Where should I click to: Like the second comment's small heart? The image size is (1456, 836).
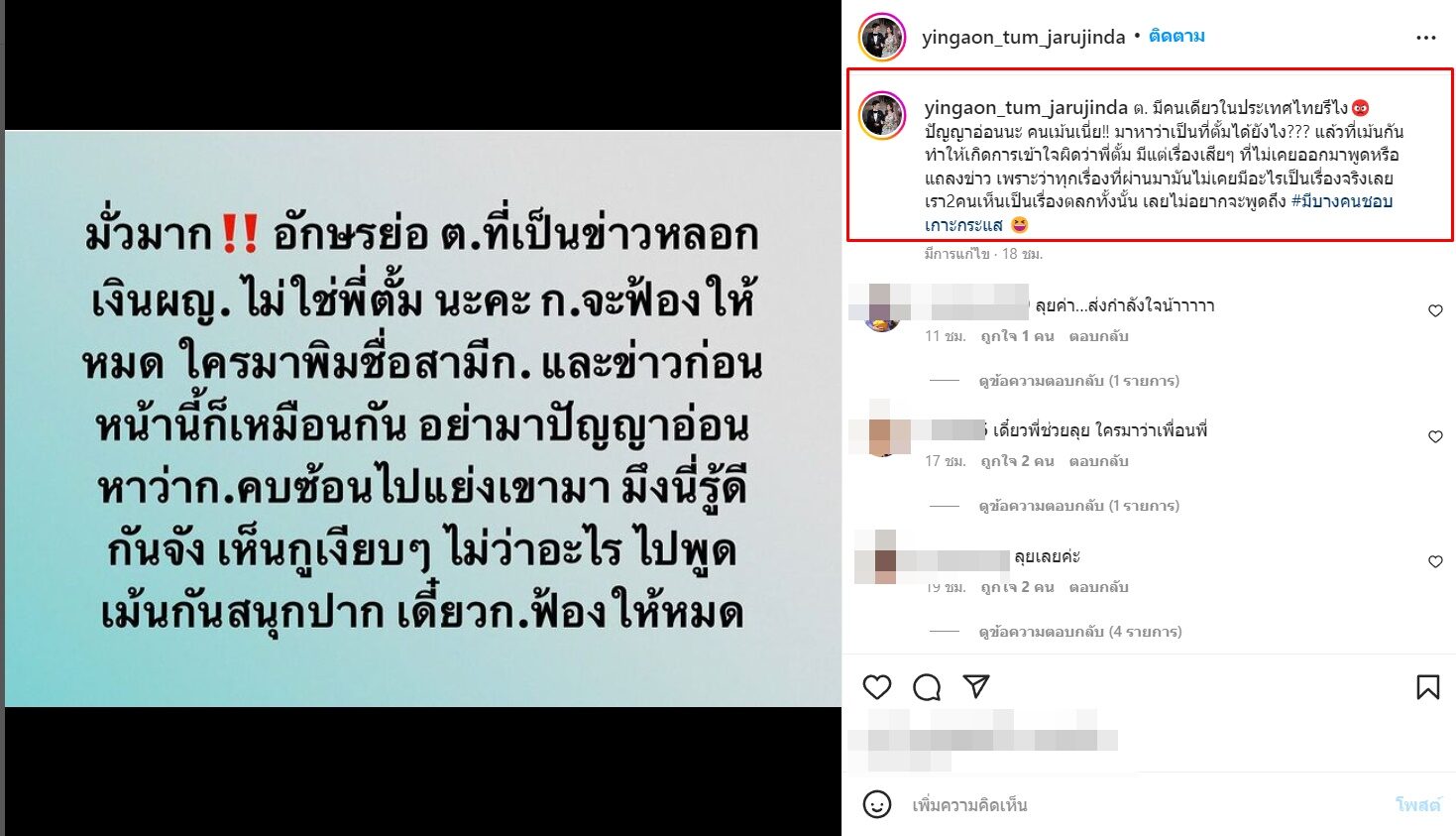(x=1435, y=436)
